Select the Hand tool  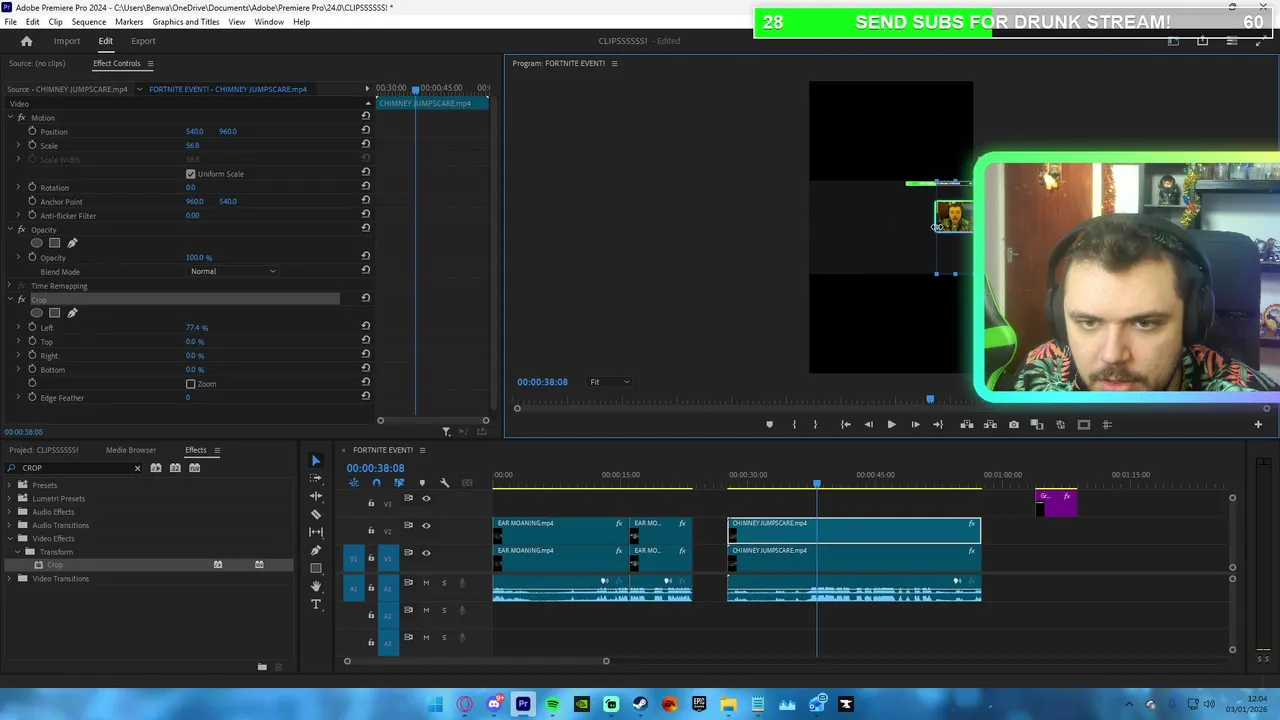point(316,586)
